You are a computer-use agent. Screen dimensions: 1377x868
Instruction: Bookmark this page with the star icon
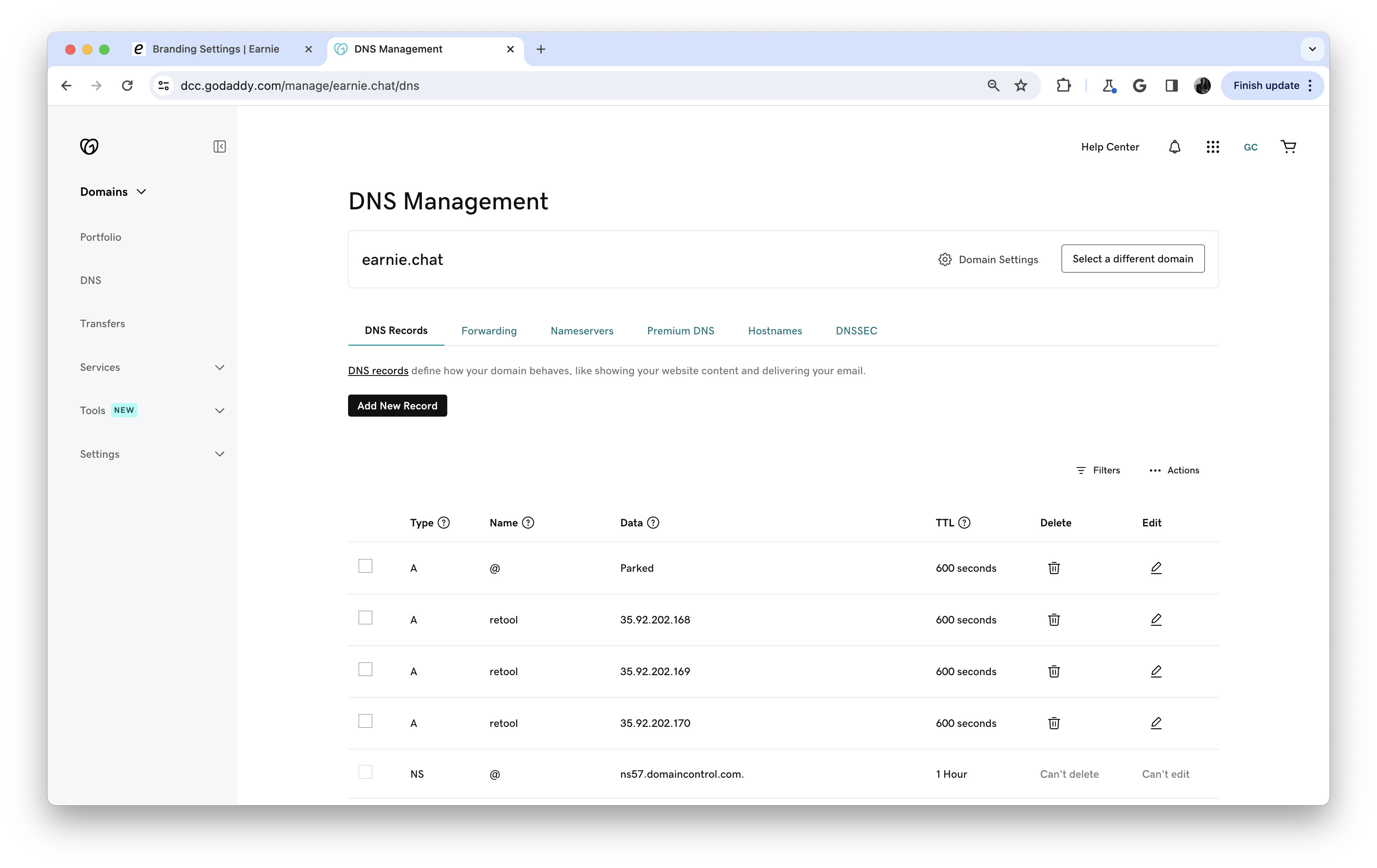1021,85
